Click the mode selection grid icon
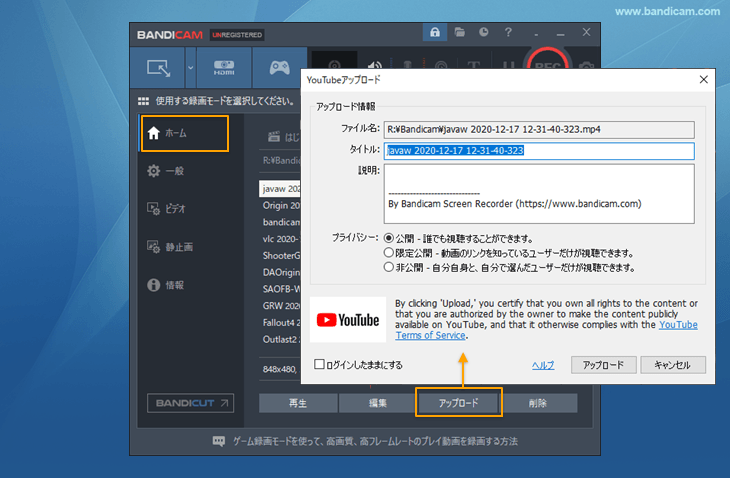Screen dimensions: 730x478 coord(143,101)
